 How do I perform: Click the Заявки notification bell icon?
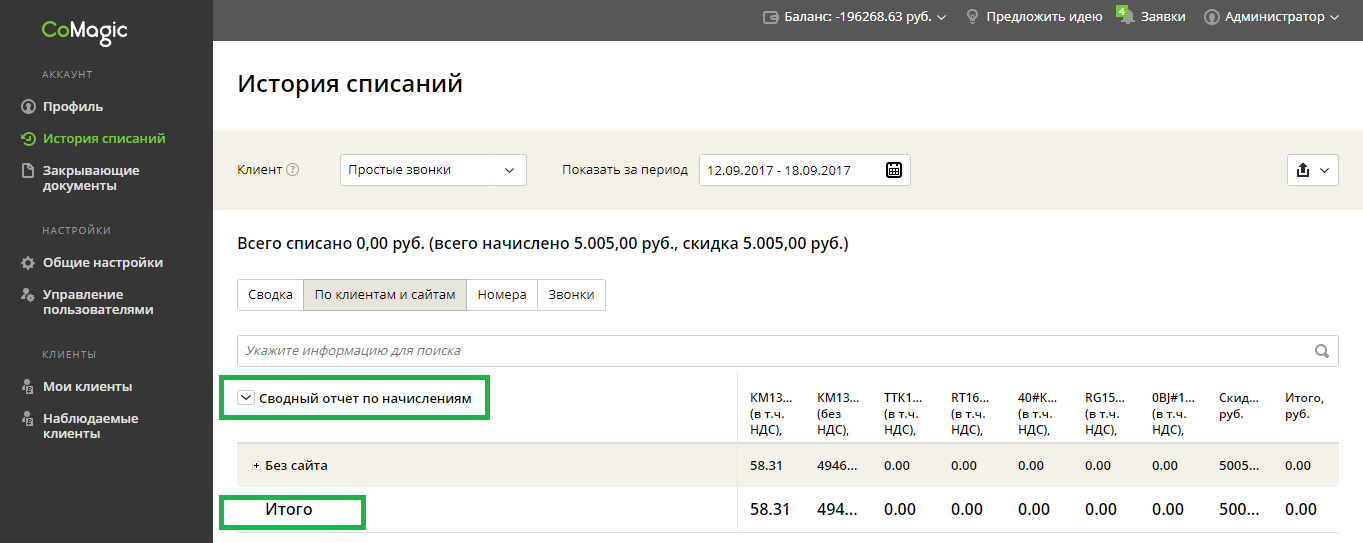click(x=1126, y=17)
